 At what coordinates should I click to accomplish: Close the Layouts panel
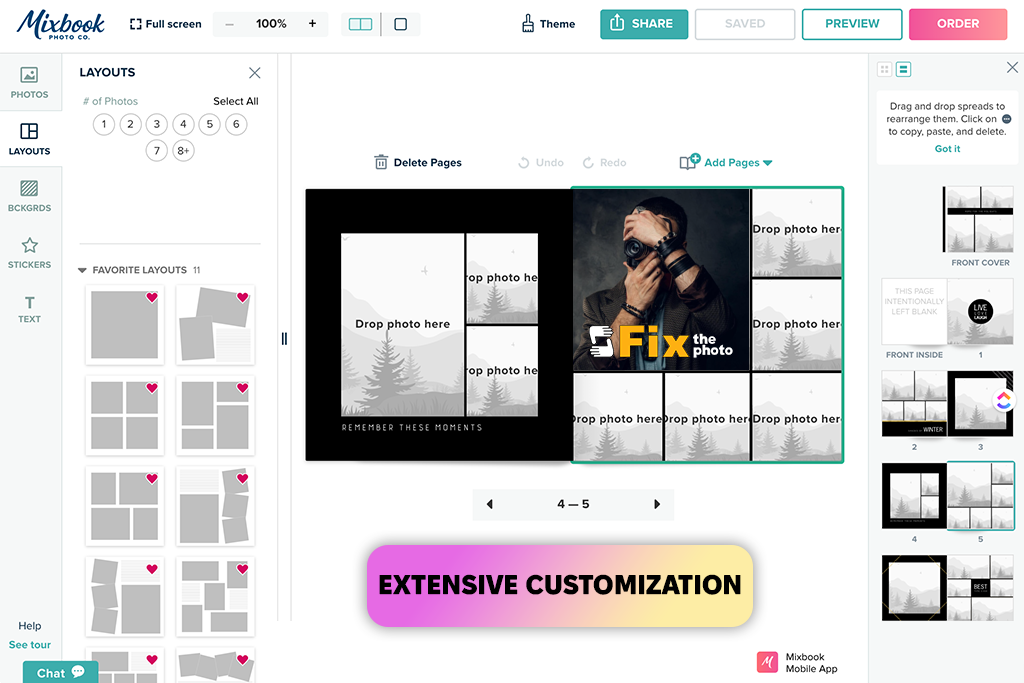tap(255, 72)
